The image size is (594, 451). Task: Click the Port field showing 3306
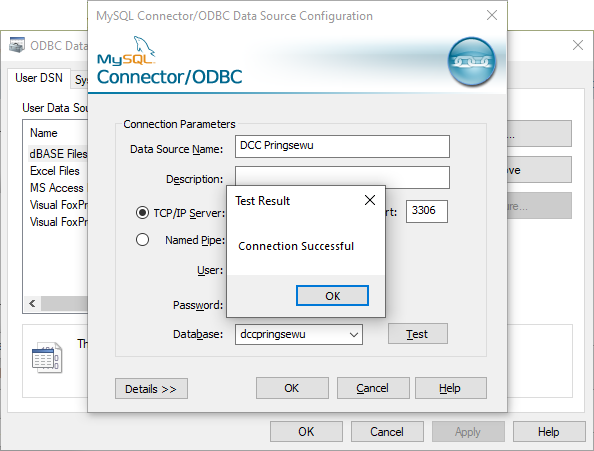click(427, 211)
